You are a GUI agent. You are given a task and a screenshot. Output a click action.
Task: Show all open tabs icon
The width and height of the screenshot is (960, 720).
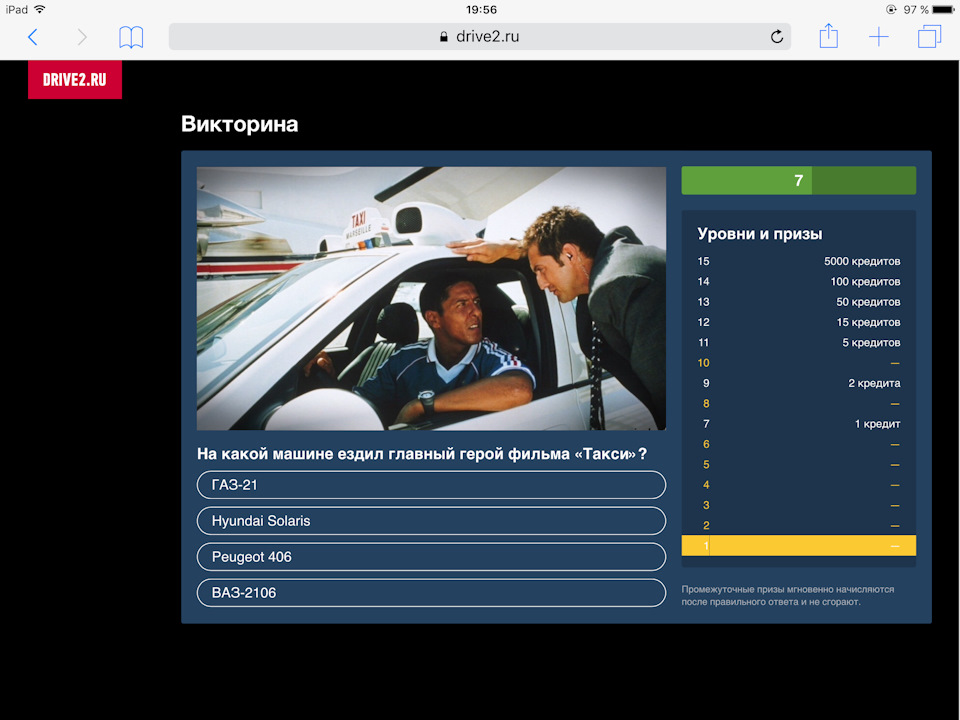929,37
